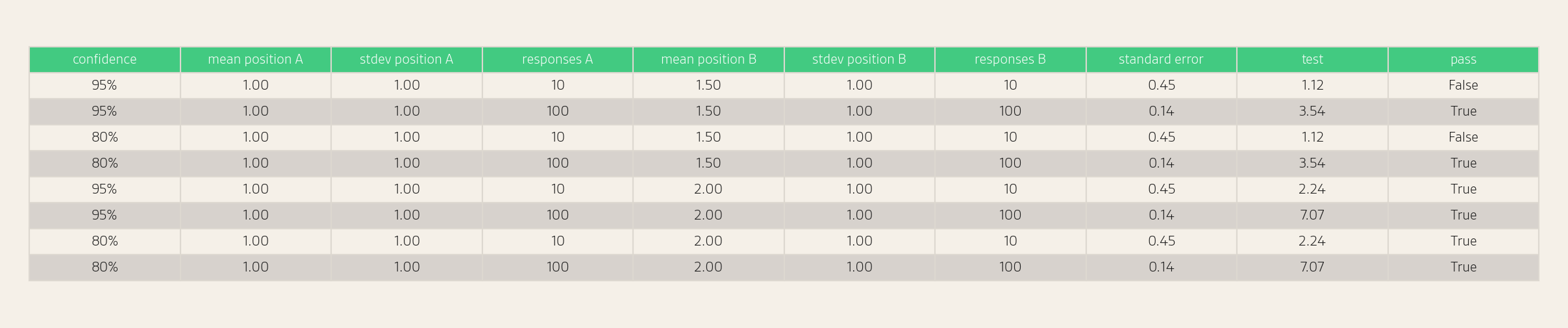The image size is (1568, 328).
Task: Click the 'stdev position A' header cell
Action: pos(406,60)
